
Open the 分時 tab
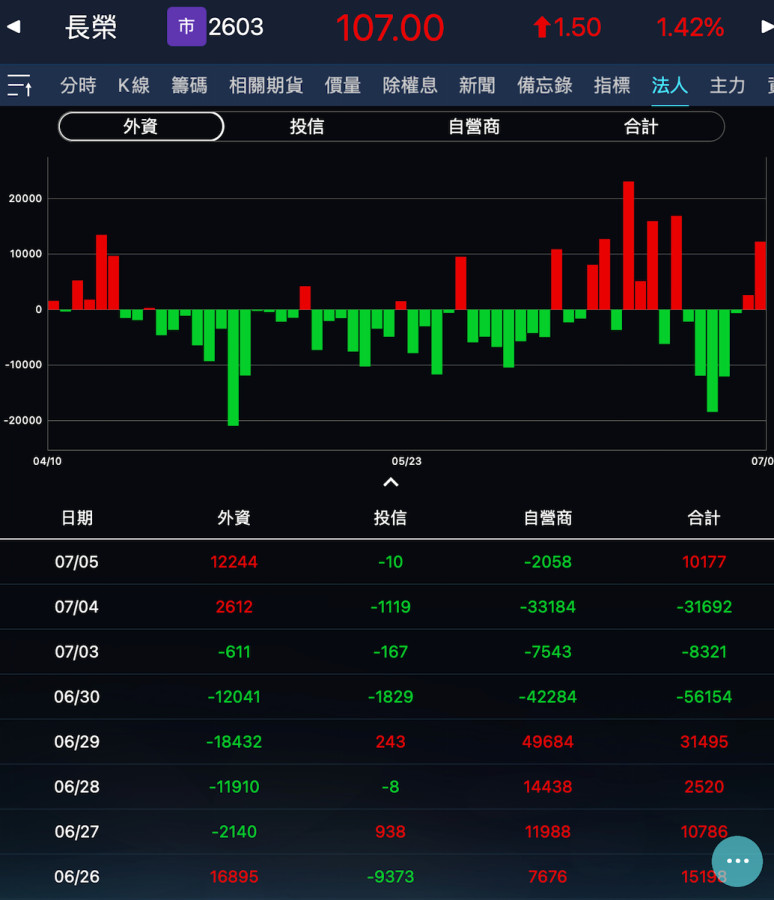[x=78, y=86]
